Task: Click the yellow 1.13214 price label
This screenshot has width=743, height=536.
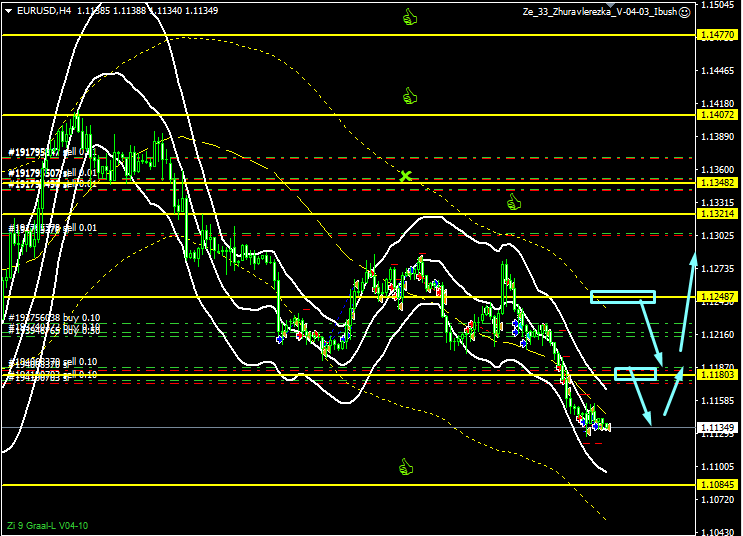Action: [718, 214]
